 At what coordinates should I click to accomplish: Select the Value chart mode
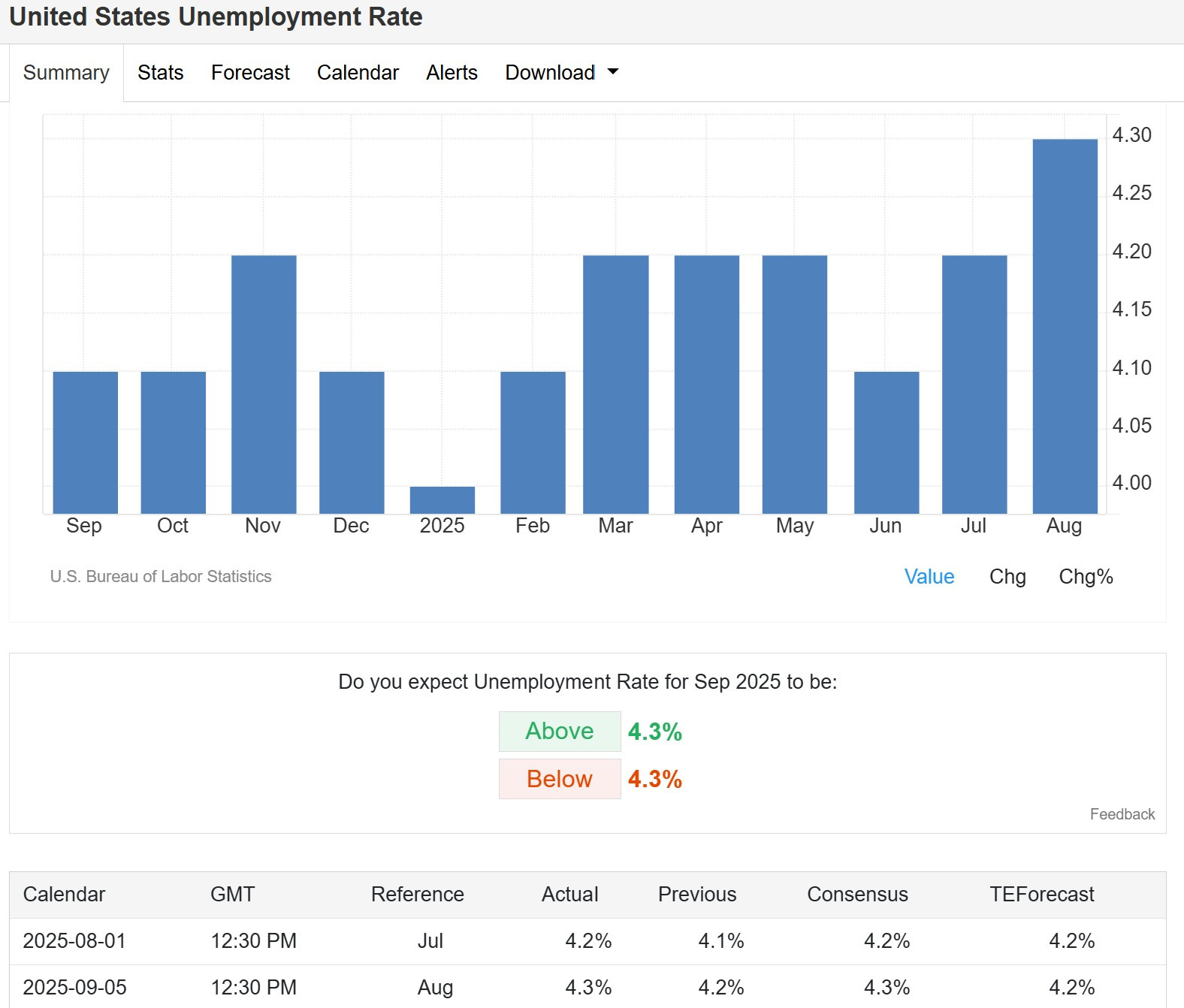(929, 577)
